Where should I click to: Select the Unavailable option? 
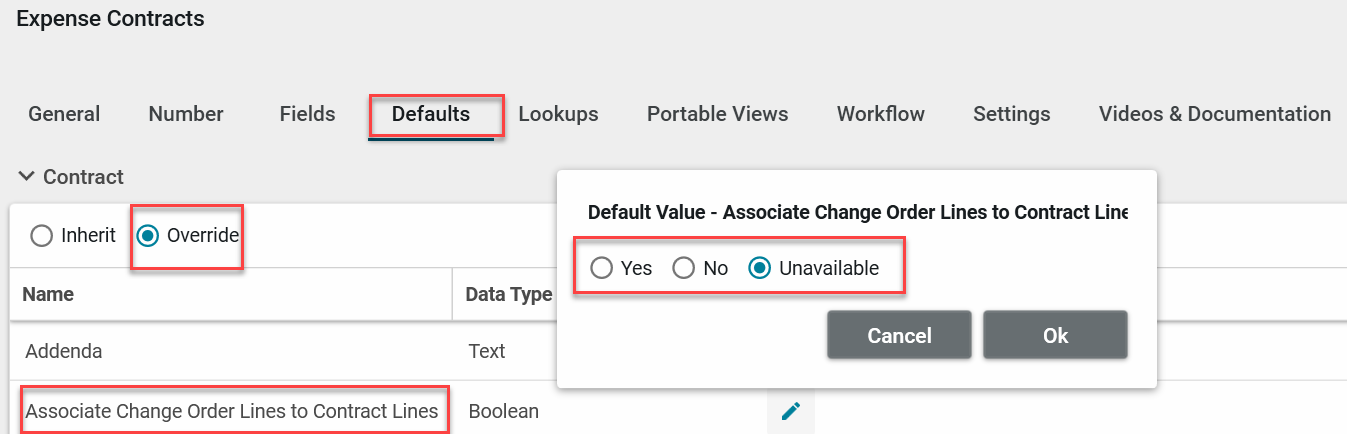(x=760, y=268)
